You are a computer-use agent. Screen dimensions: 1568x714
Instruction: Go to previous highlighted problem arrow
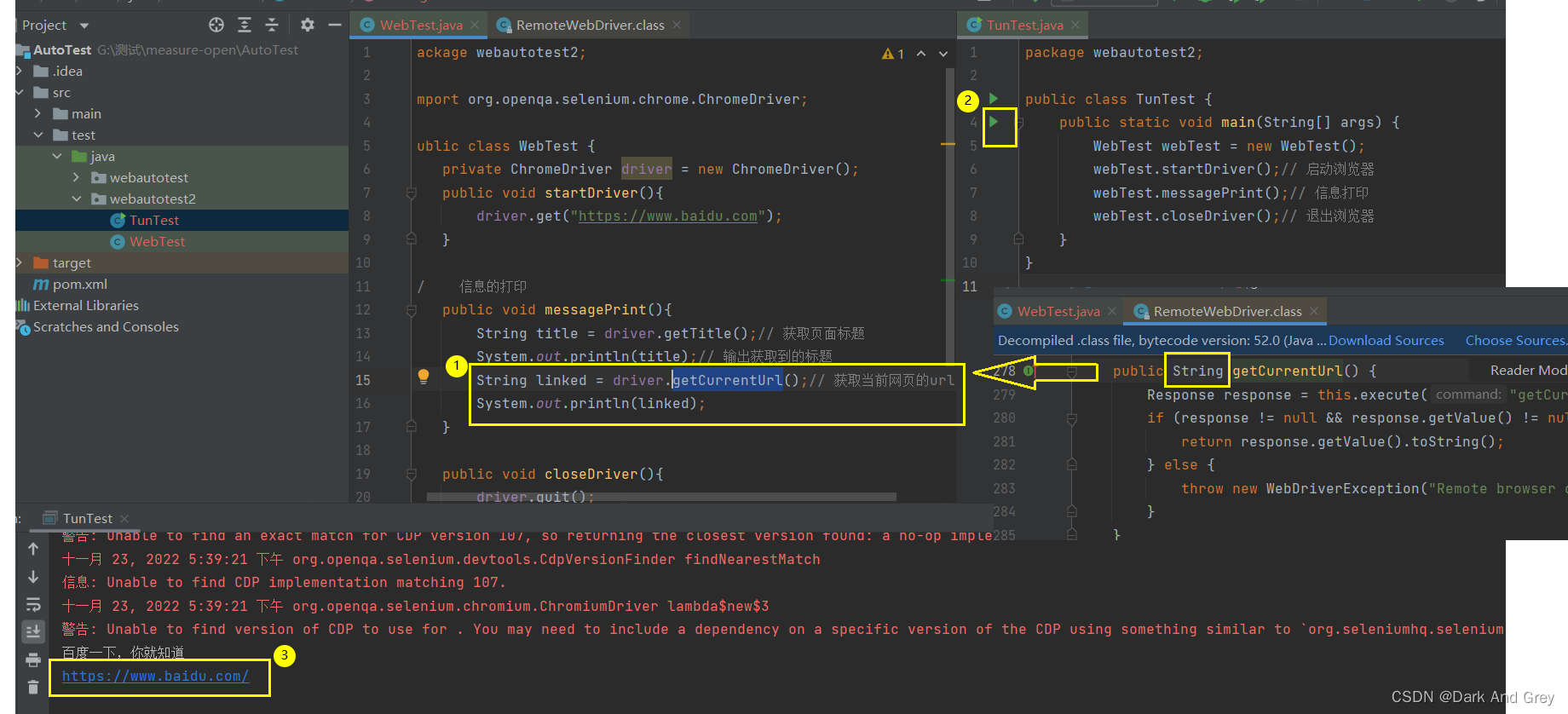pyautogui.click(x=921, y=54)
